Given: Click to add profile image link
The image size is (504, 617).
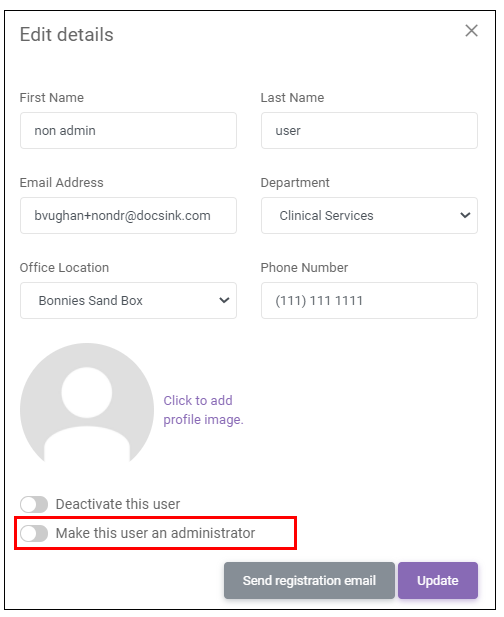Looking at the screenshot, I should pos(203,410).
